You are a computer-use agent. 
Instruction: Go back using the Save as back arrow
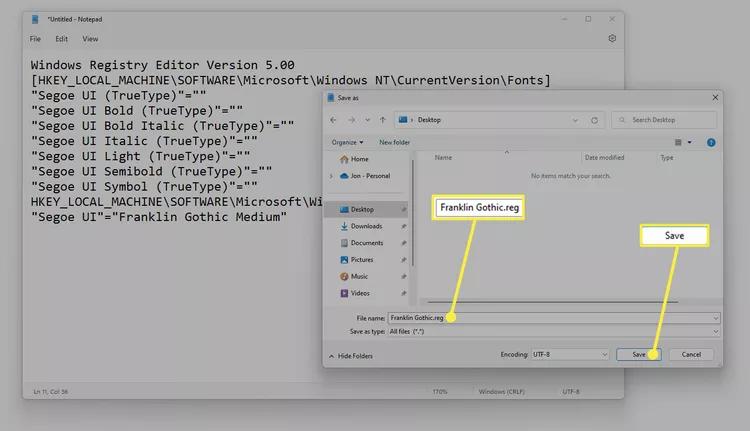coord(333,120)
